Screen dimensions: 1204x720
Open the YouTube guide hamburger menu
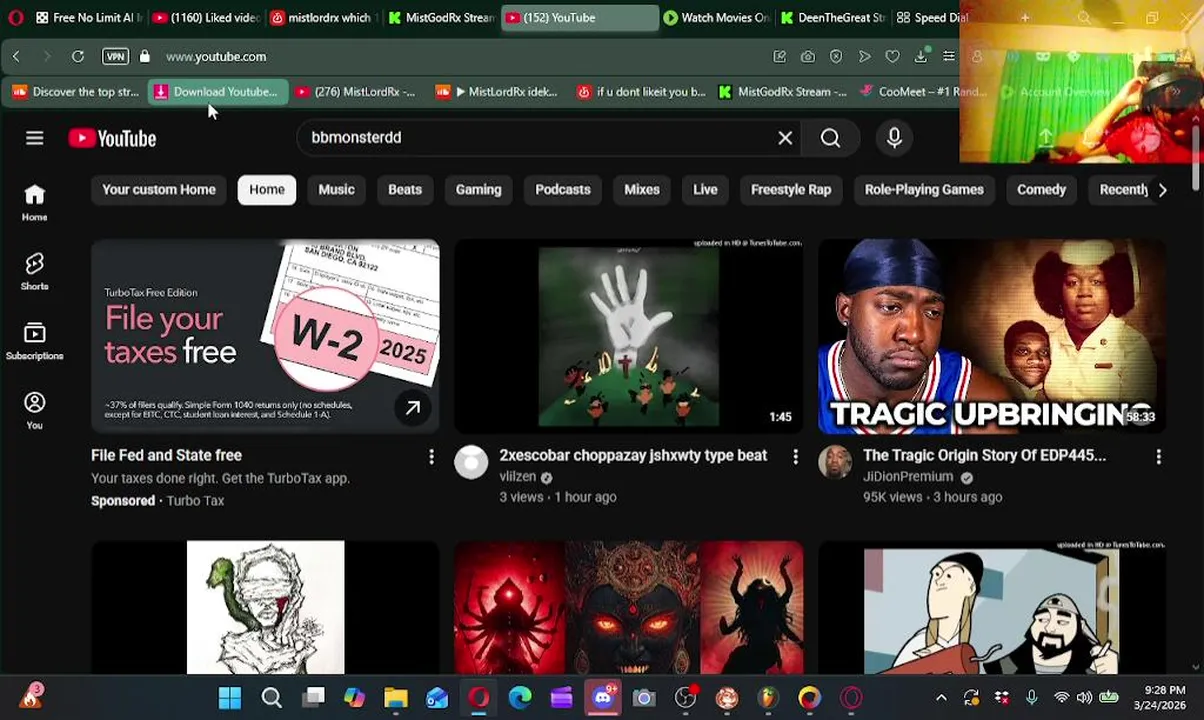(35, 138)
